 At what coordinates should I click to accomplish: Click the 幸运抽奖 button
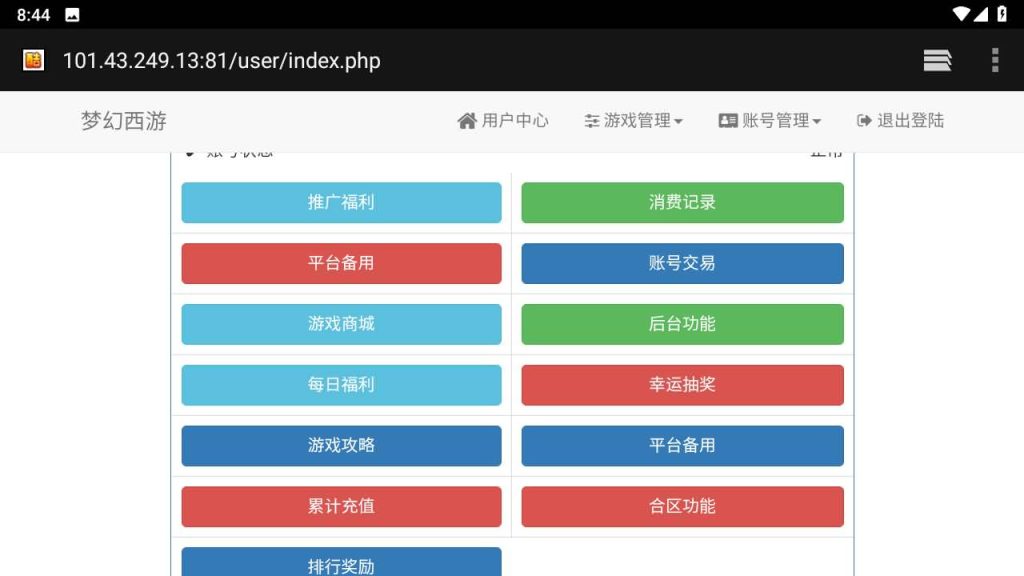pos(681,385)
